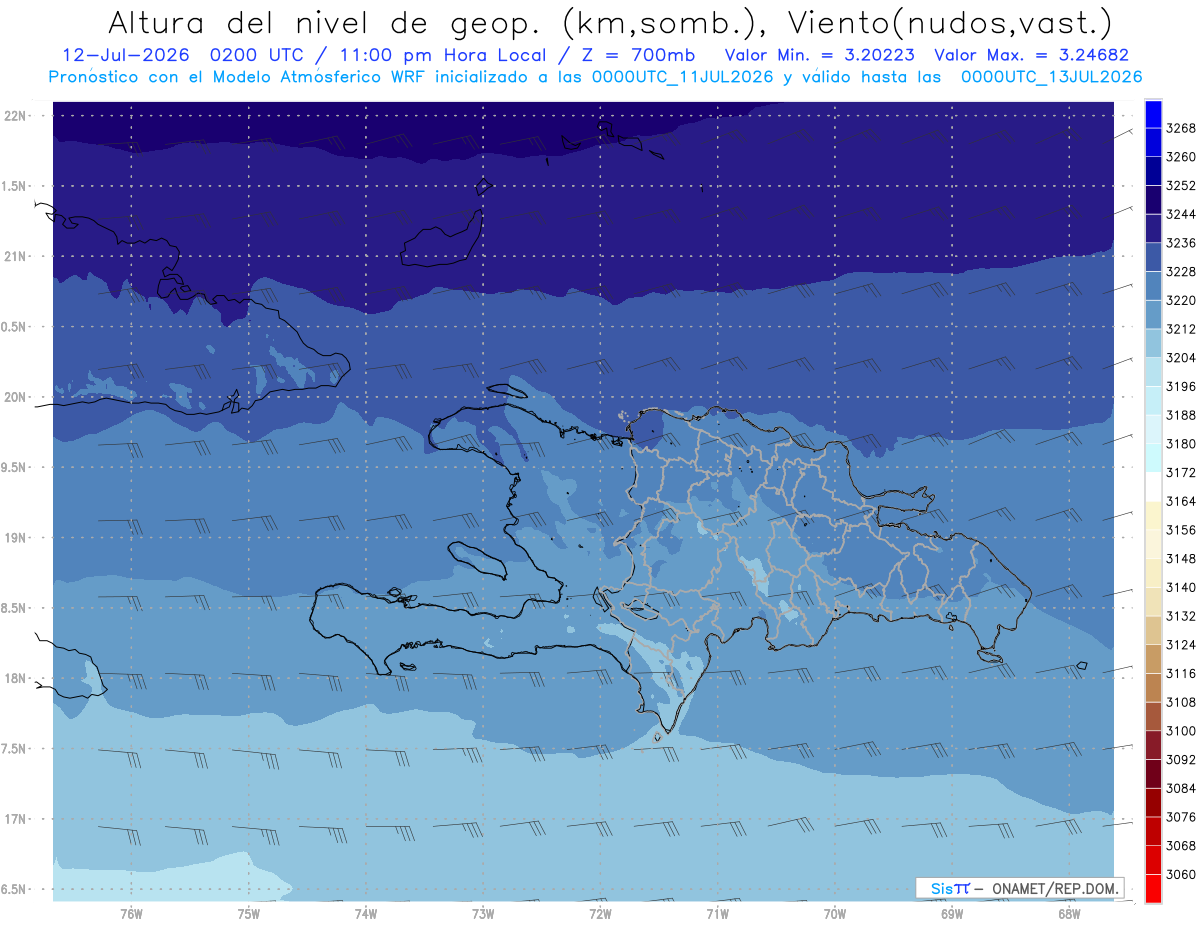Pick the colorbar swatch between 3268 and 3260
This screenshot has height=927, width=1200.
point(1153,142)
